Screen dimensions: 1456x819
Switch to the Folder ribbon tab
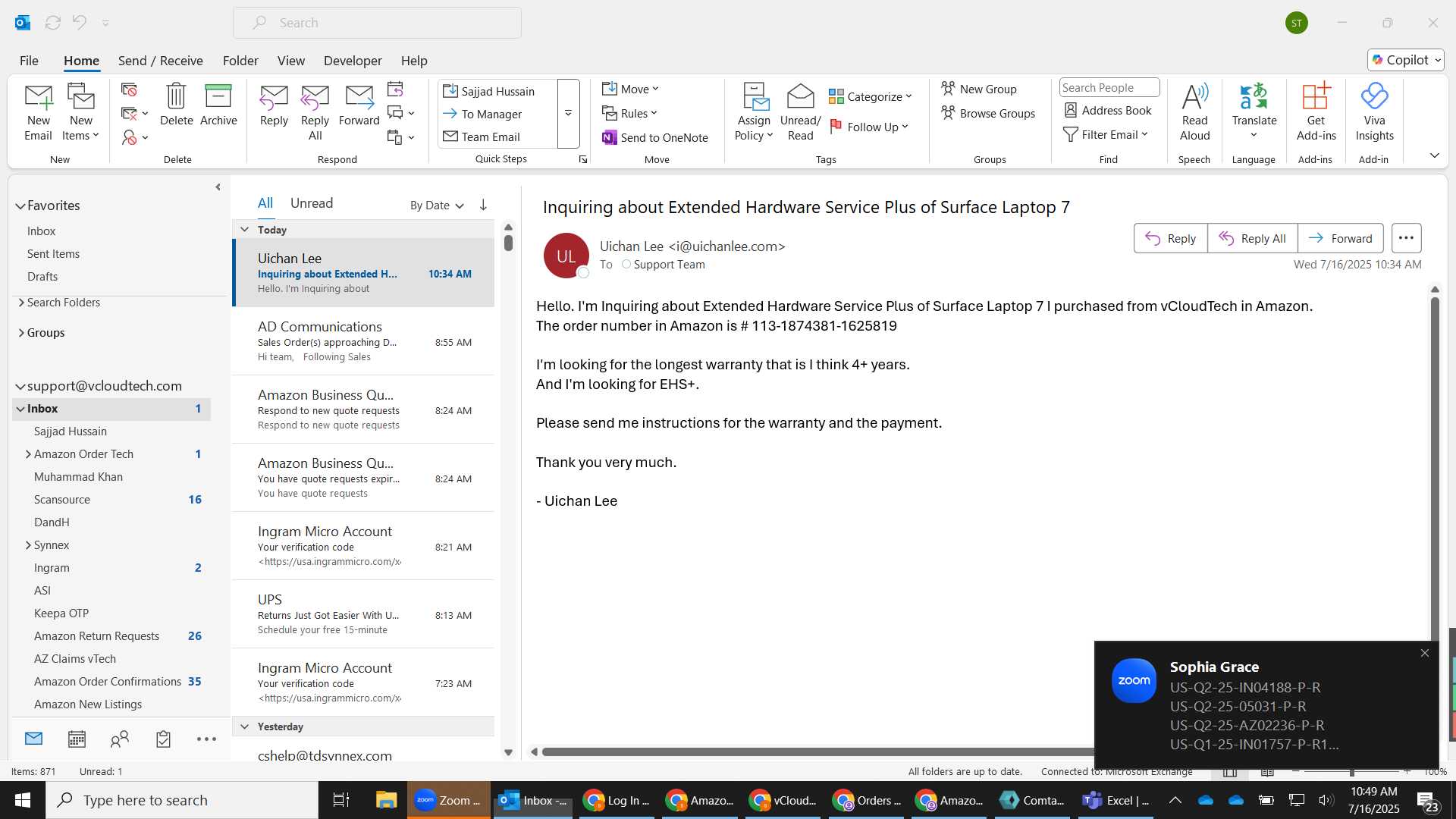pos(240,61)
